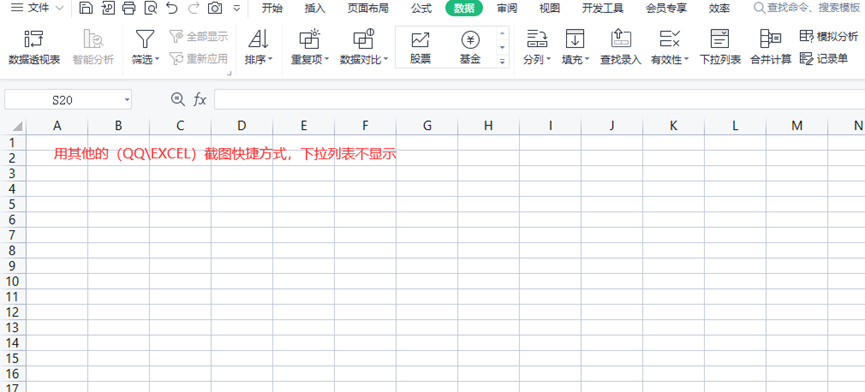This screenshot has height=392, width=865.
Task: Click the 数据对比 icon
Action: (364, 39)
